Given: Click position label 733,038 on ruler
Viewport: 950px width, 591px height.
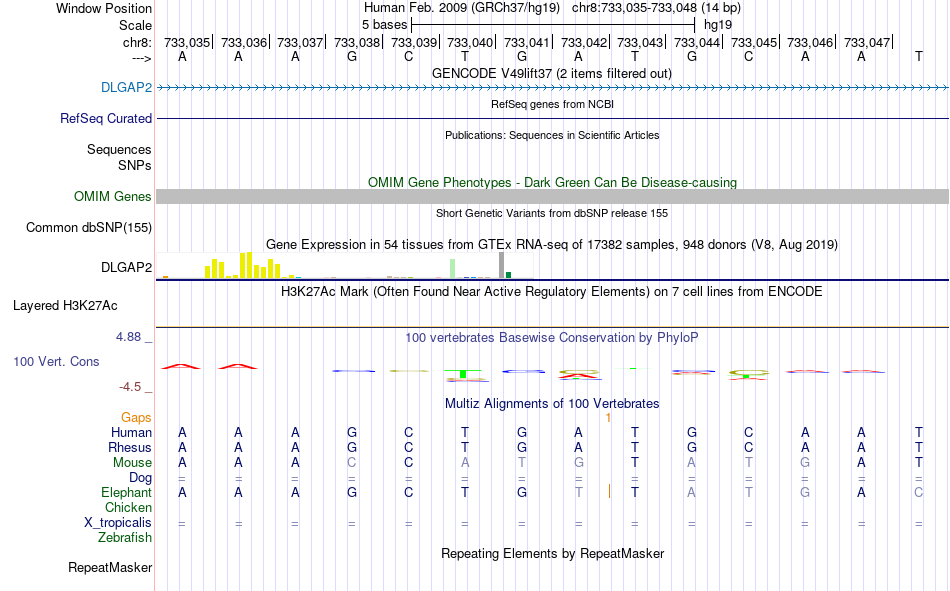Looking at the screenshot, I should [x=357, y=42].
